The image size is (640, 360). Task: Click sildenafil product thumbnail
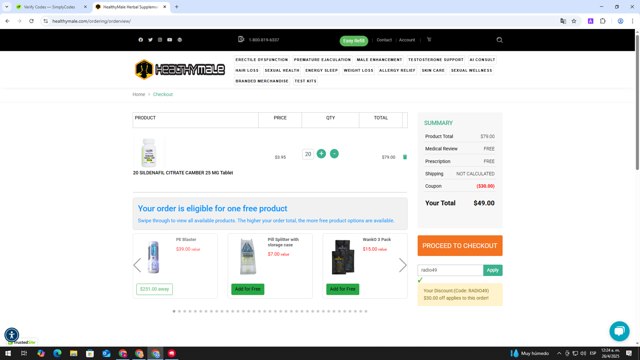[x=149, y=153]
